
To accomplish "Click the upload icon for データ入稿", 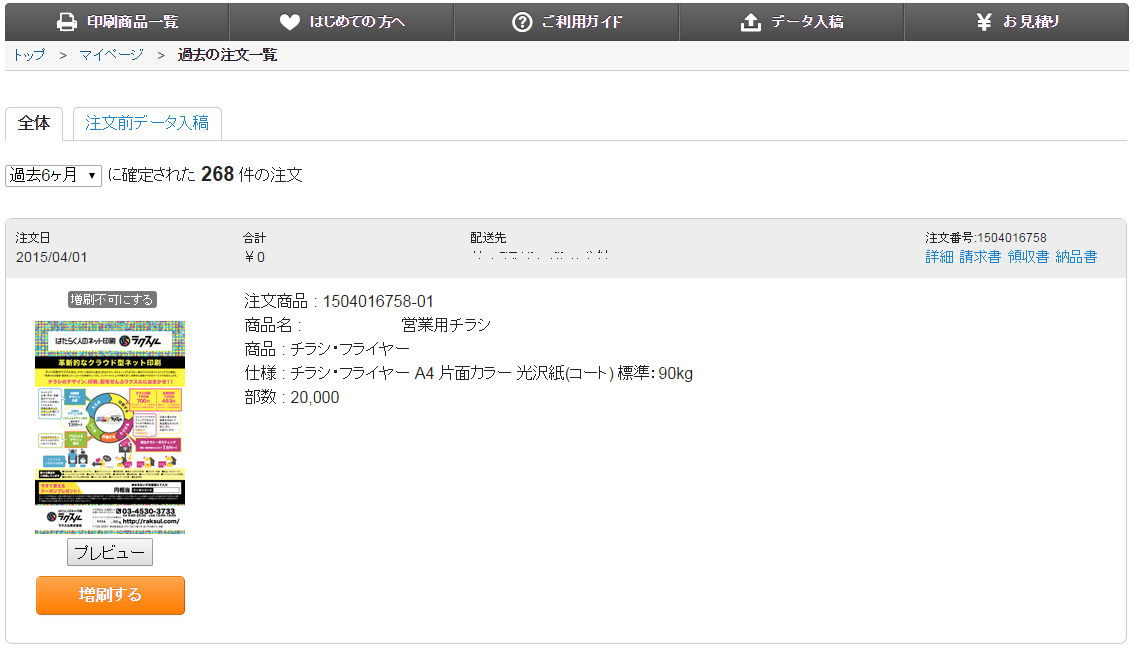I will [751, 22].
